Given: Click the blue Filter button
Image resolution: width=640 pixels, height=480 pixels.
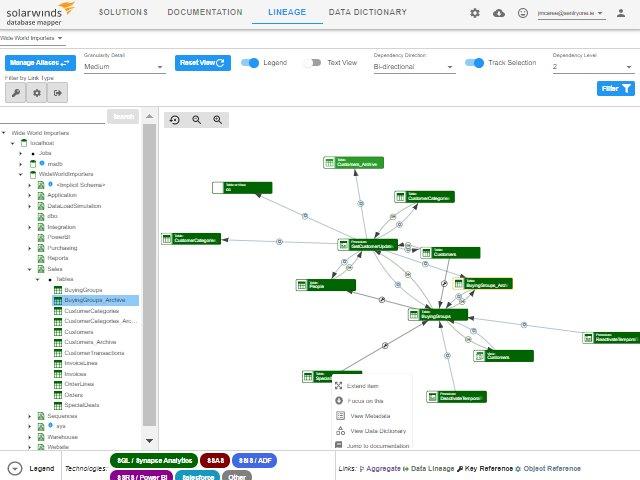Looking at the screenshot, I should pyautogui.click(x=616, y=88).
